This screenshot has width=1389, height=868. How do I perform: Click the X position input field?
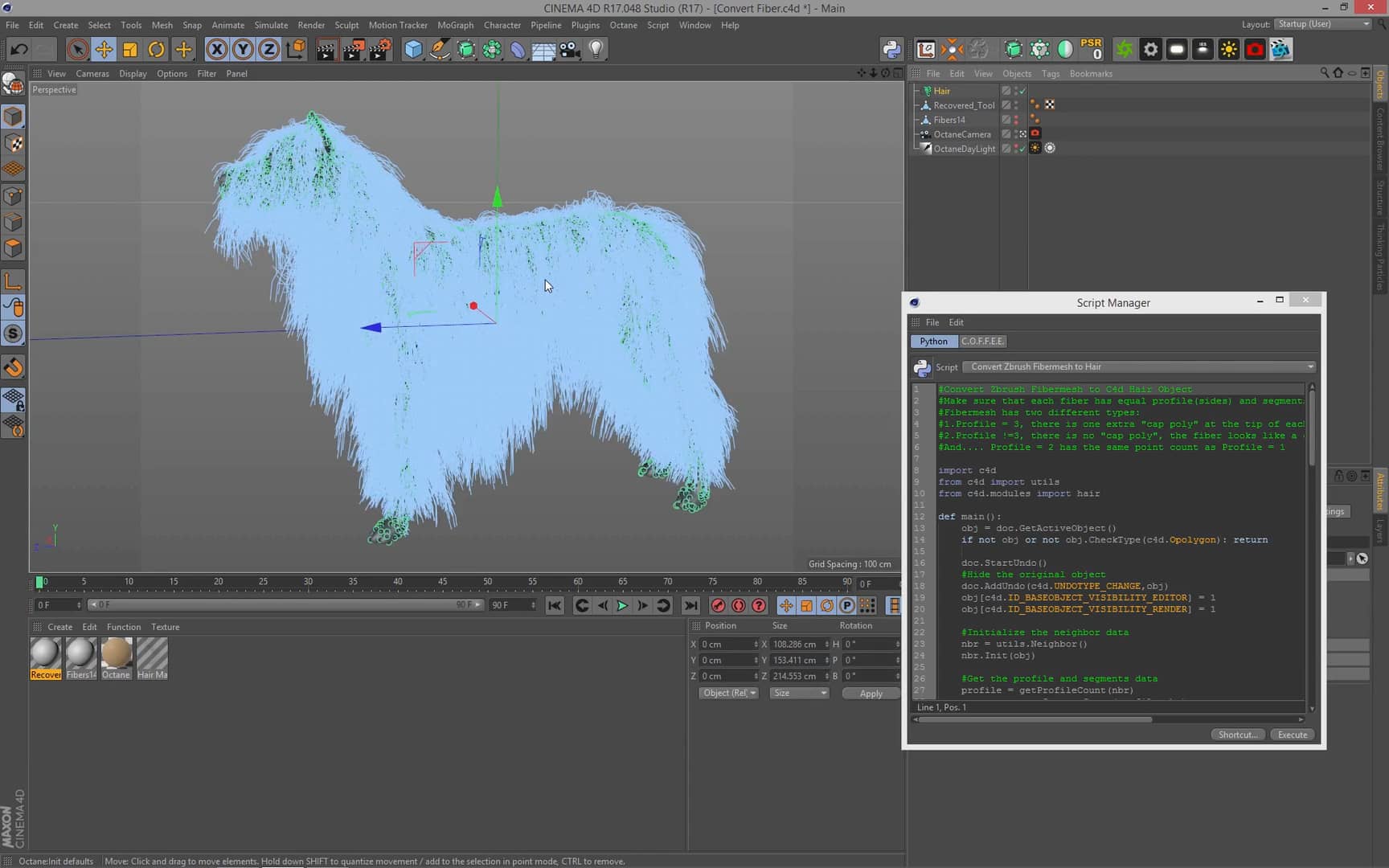[723, 644]
